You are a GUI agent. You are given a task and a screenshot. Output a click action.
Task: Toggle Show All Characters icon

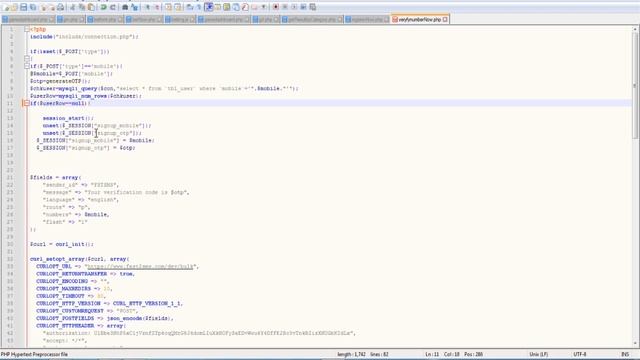pos(199,7)
